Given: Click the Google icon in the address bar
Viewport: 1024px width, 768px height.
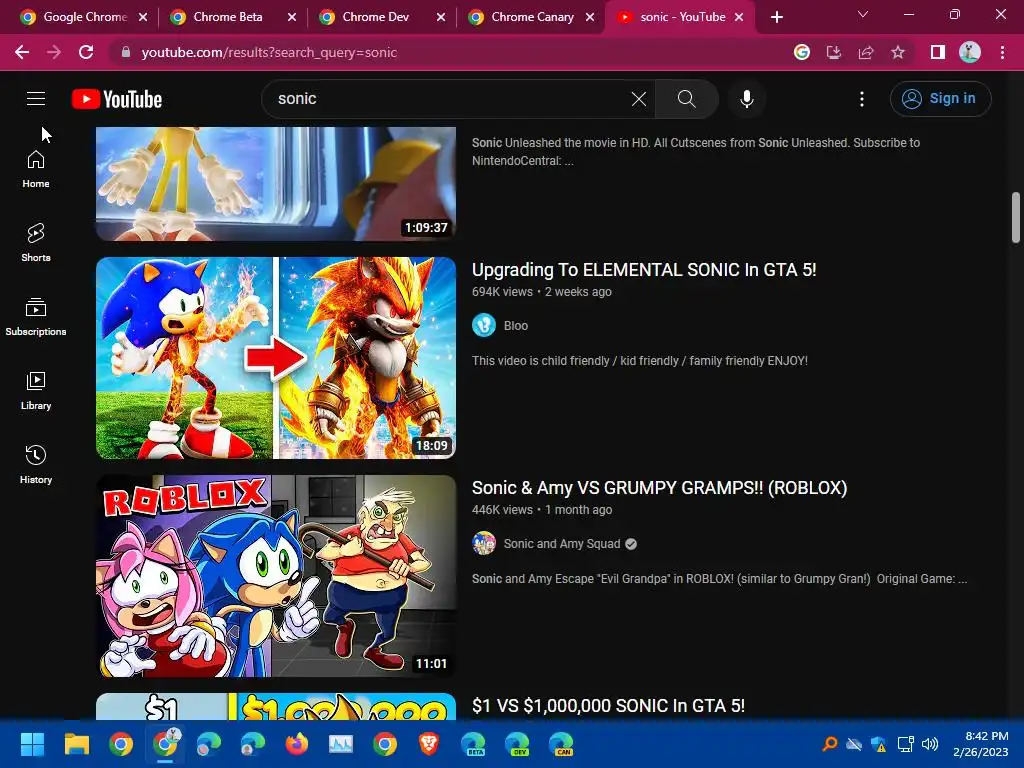Looking at the screenshot, I should [x=802, y=52].
